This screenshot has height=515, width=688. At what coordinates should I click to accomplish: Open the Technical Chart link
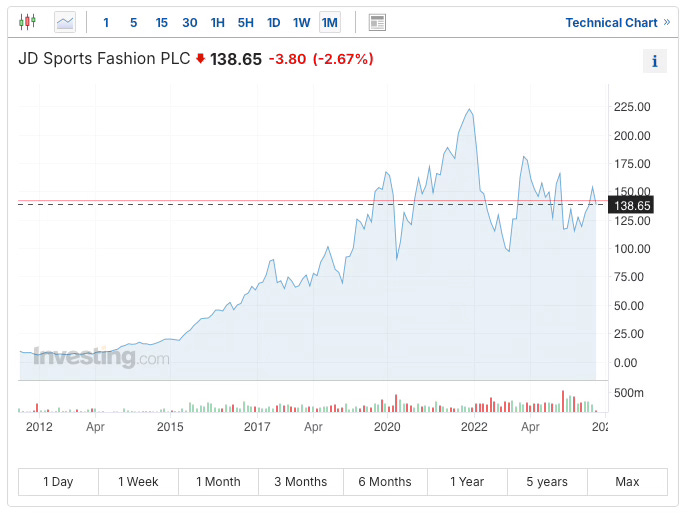coord(617,23)
